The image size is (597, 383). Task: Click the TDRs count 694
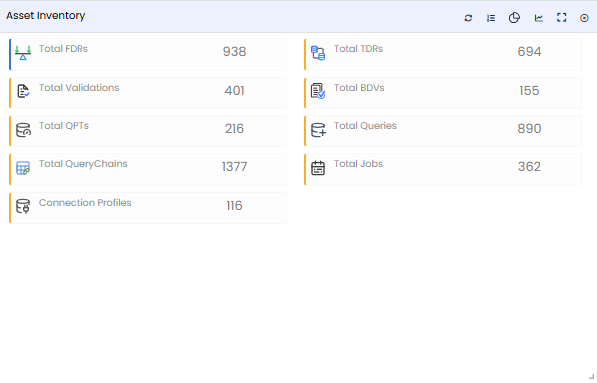pyautogui.click(x=529, y=51)
